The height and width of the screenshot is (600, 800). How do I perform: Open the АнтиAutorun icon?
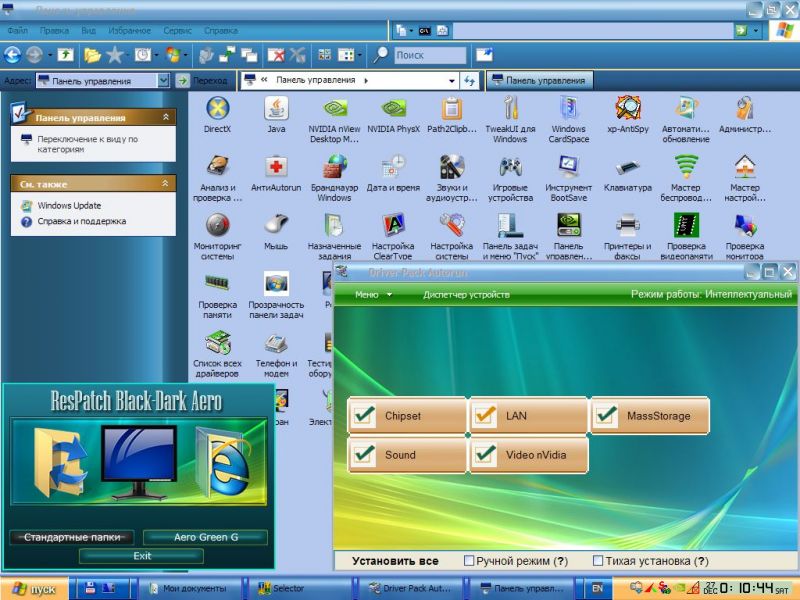[x=276, y=167]
